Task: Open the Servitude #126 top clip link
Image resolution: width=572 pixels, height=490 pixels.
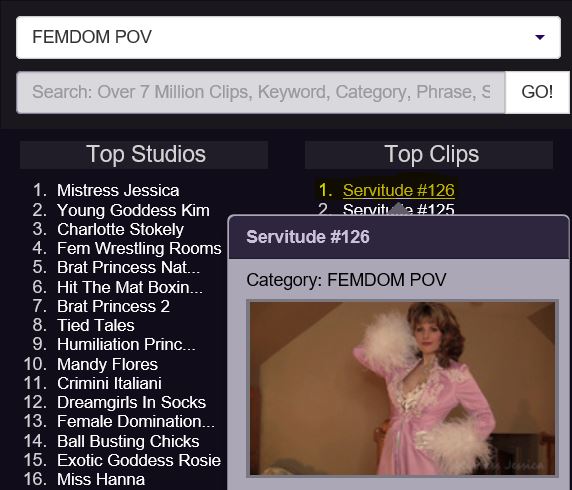Action: point(398,190)
